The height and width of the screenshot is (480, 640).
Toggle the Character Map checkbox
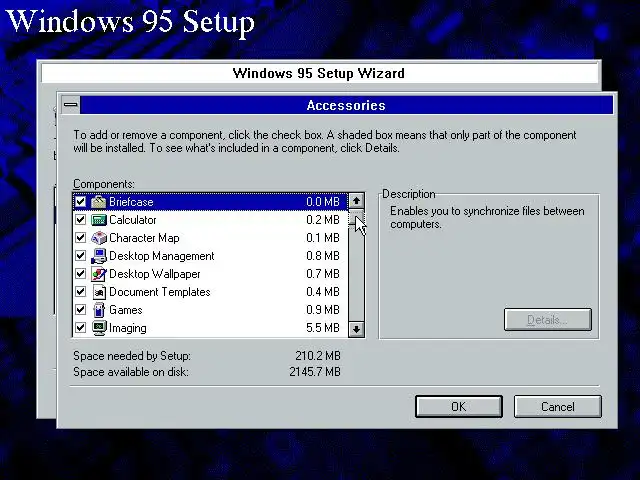click(x=80, y=238)
